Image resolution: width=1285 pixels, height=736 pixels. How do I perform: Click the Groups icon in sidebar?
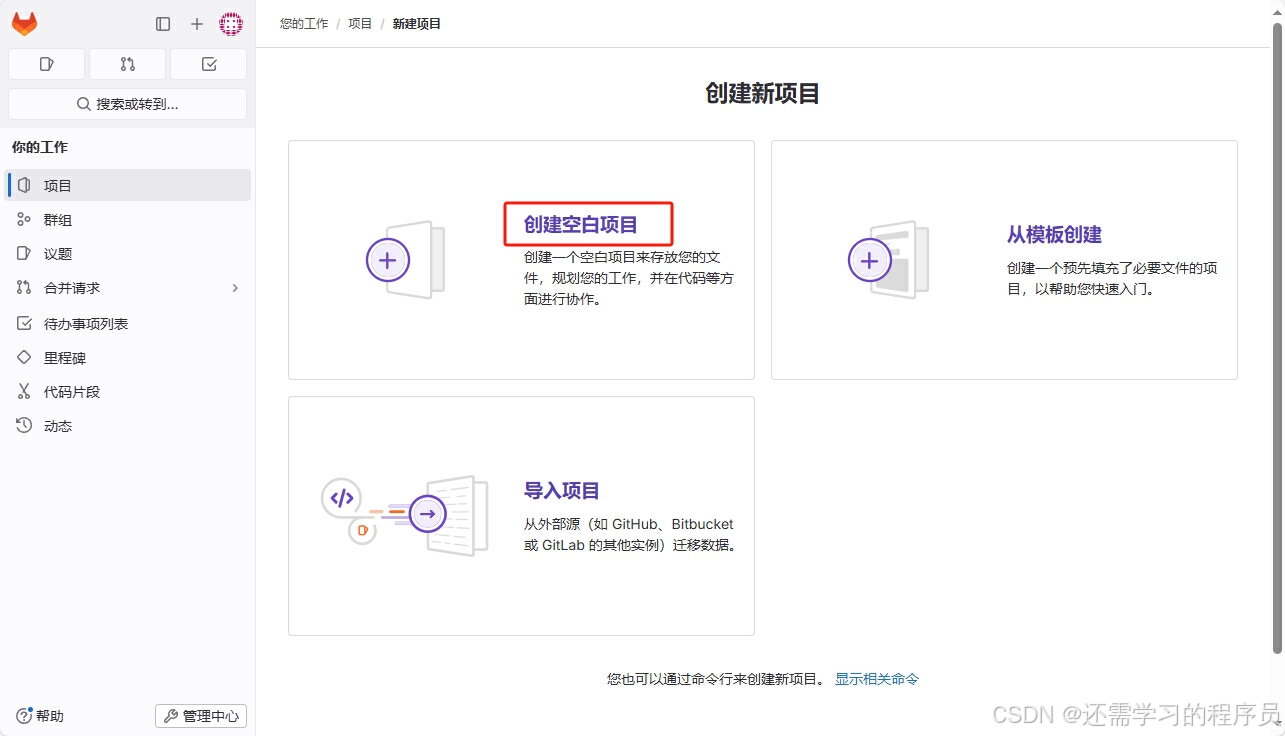coord(24,219)
